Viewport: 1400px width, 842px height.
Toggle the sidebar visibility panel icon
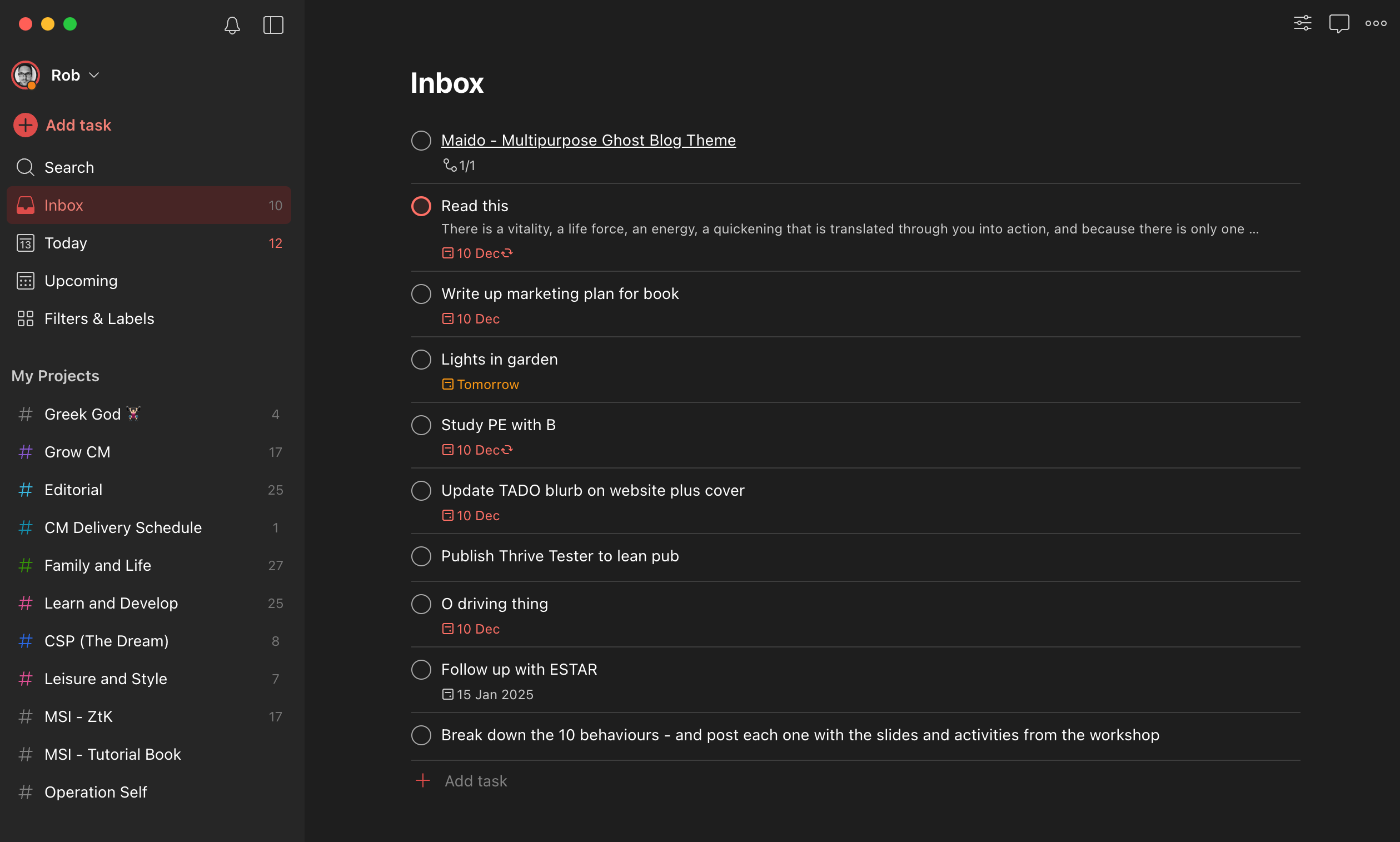[x=273, y=24]
